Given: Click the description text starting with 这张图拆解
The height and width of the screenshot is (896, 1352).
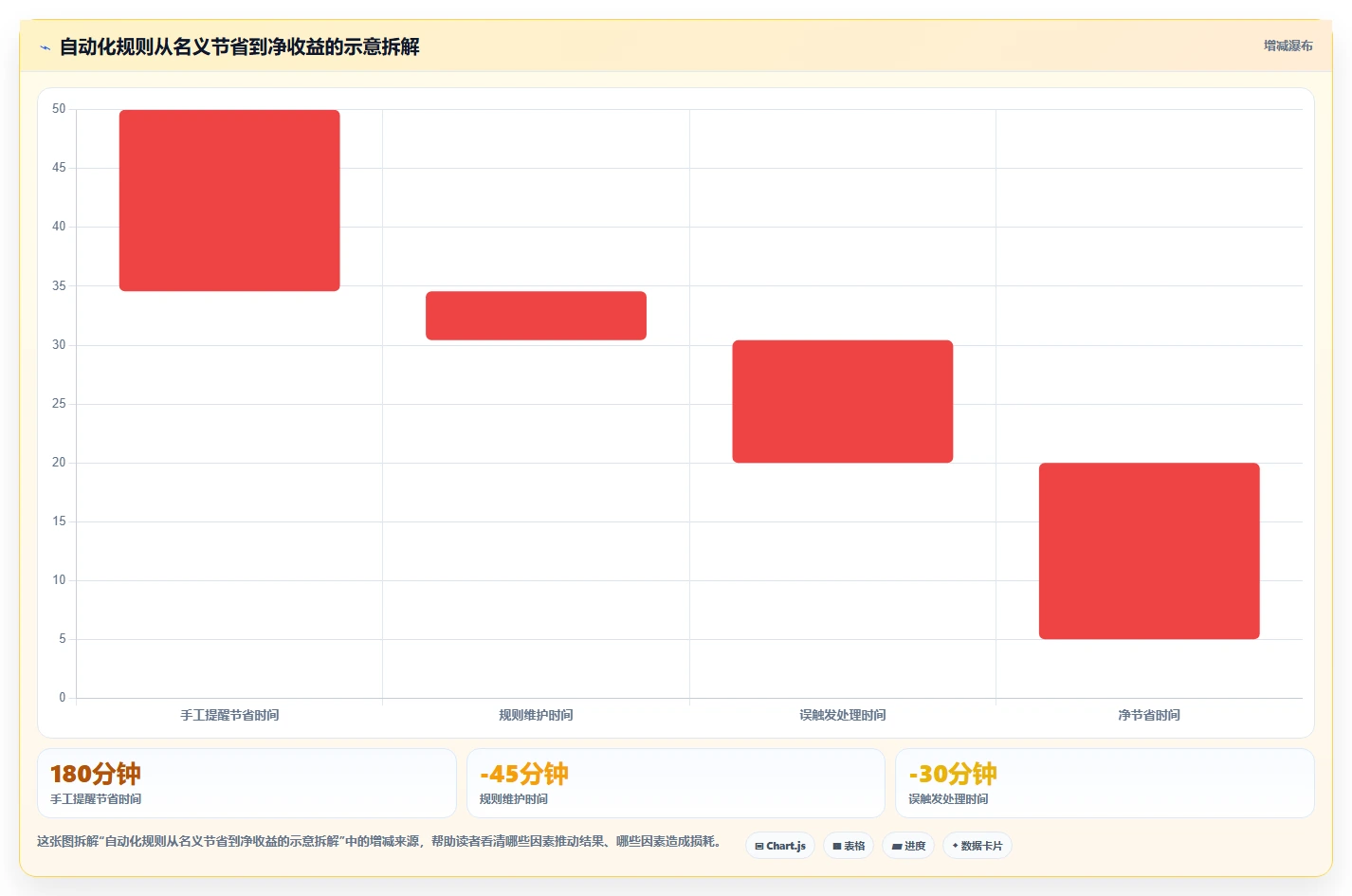Looking at the screenshot, I should [x=381, y=841].
